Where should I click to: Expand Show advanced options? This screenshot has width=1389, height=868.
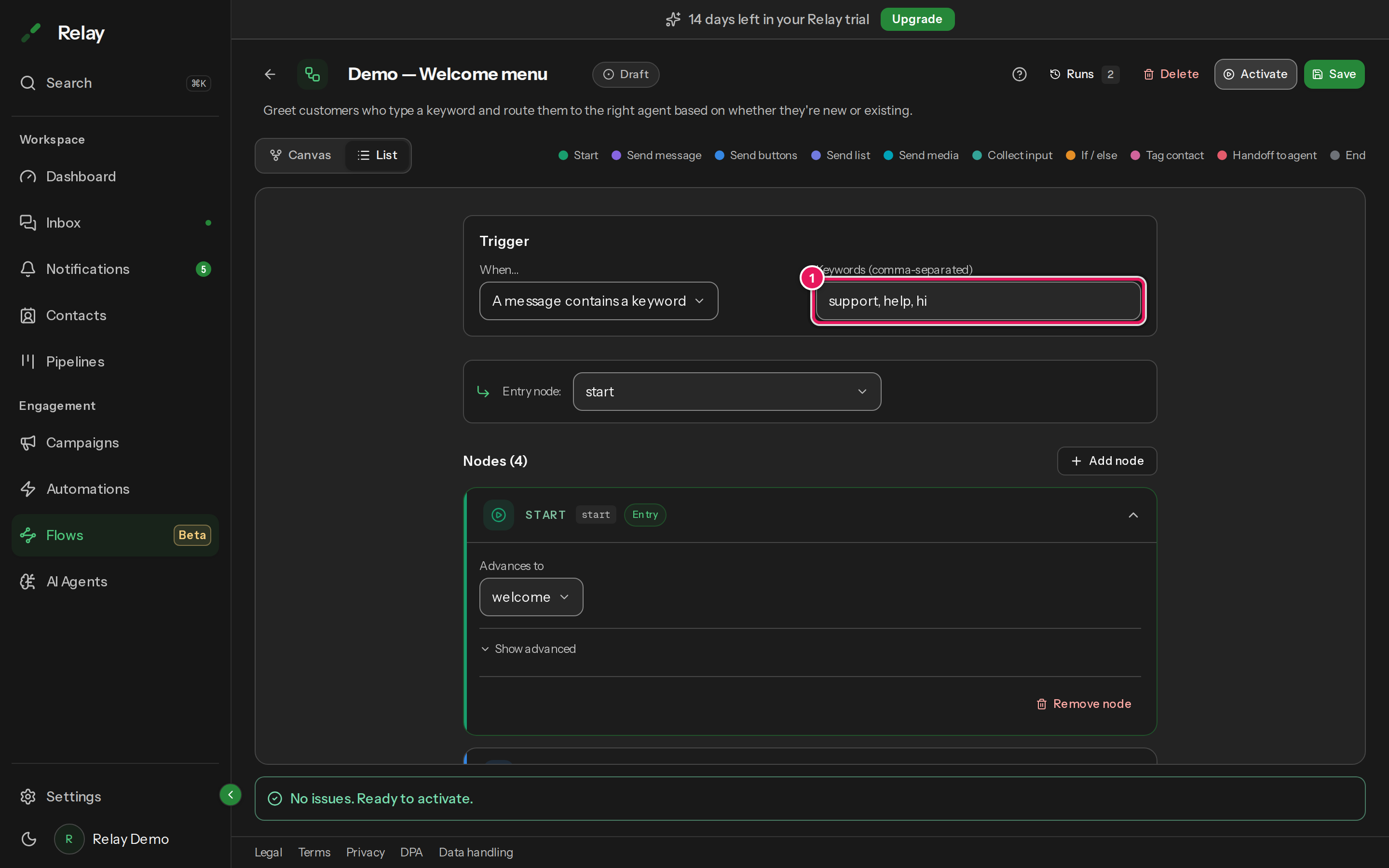coord(528,649)
